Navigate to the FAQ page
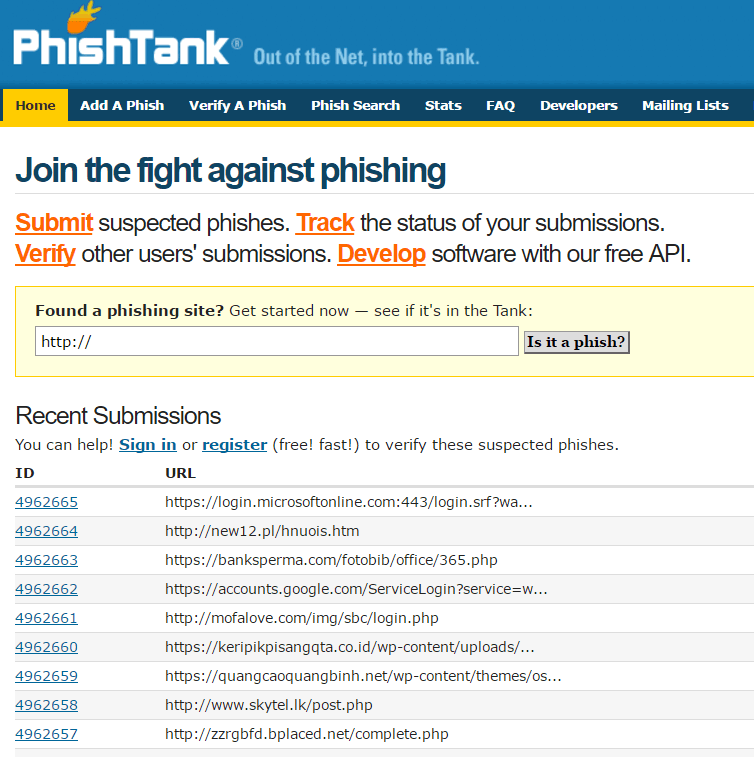Screen dimensions: 754x757 point(500,105)
